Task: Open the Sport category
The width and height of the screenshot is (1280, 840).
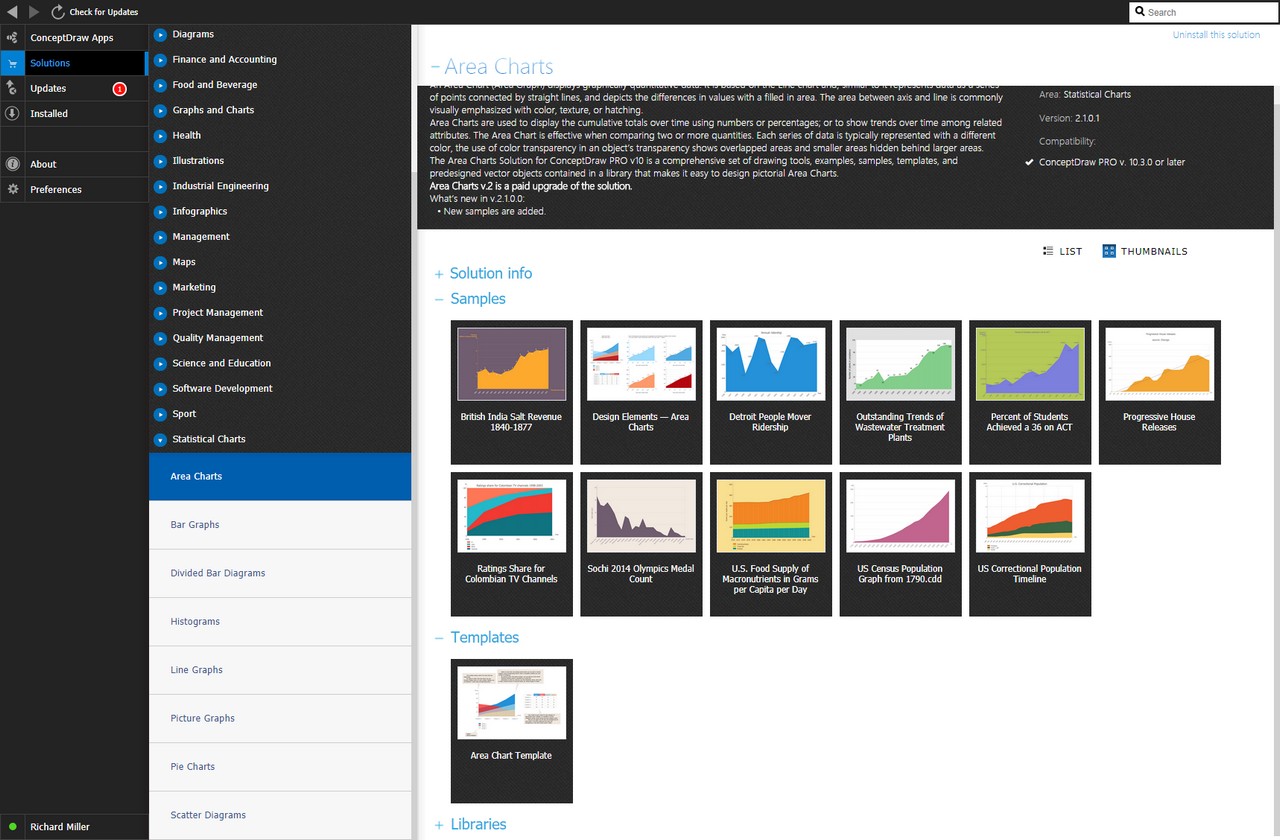Action: (184, 414)
